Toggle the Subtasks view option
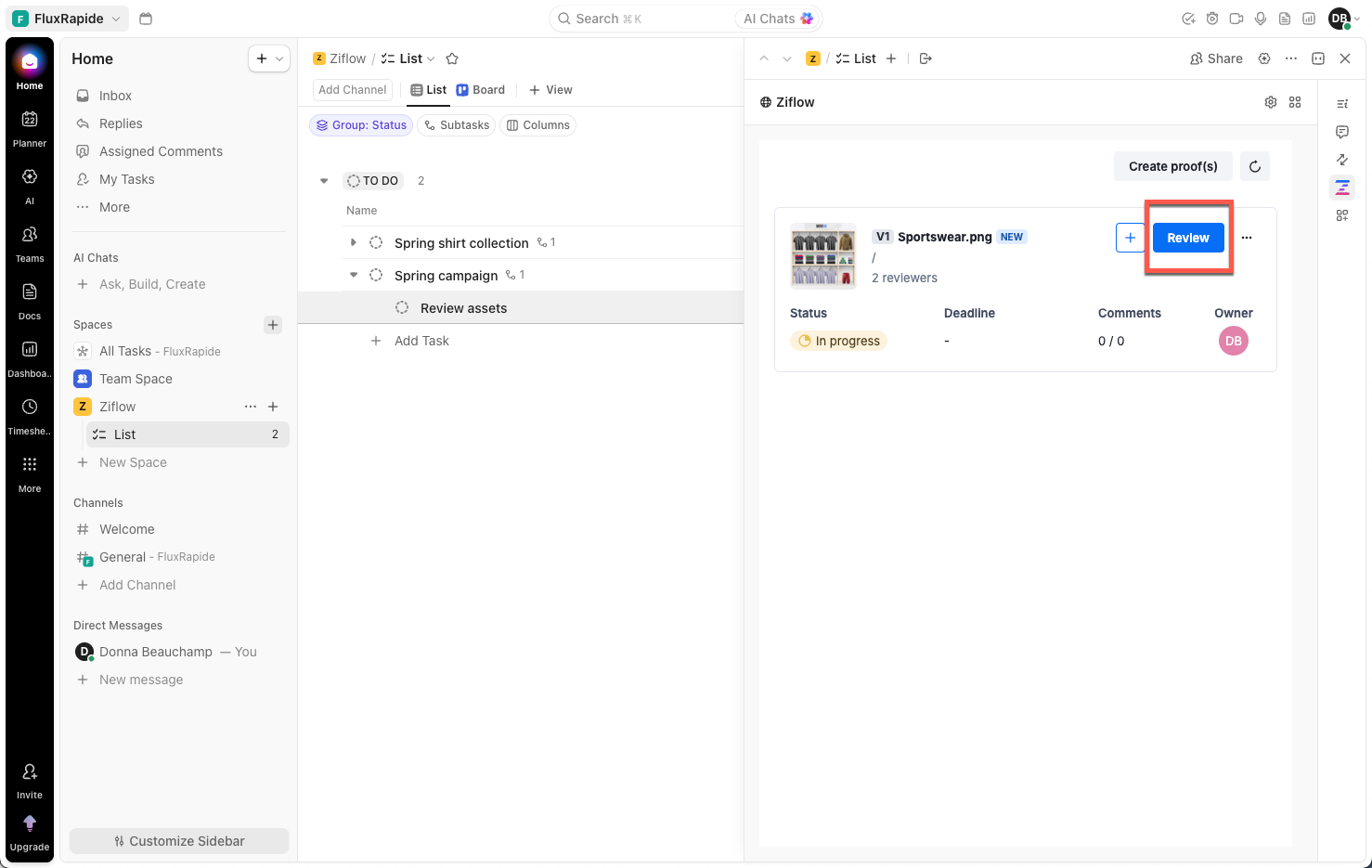The width and height of the screenshot is (1372, 868). pyautogui.click(x=456, y=125)
